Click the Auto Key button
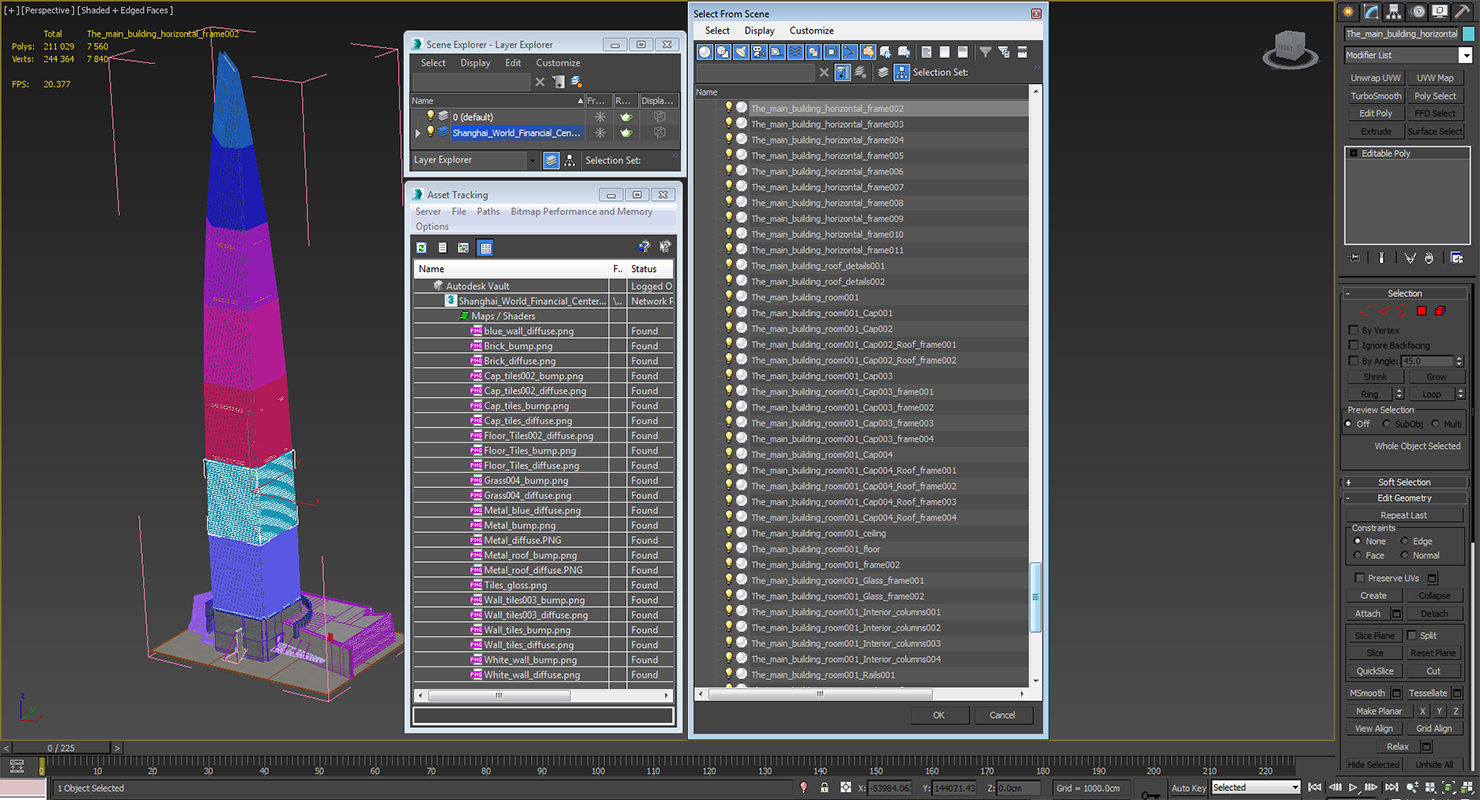This screenshot has width=1480, height=800. point(1188,788)
